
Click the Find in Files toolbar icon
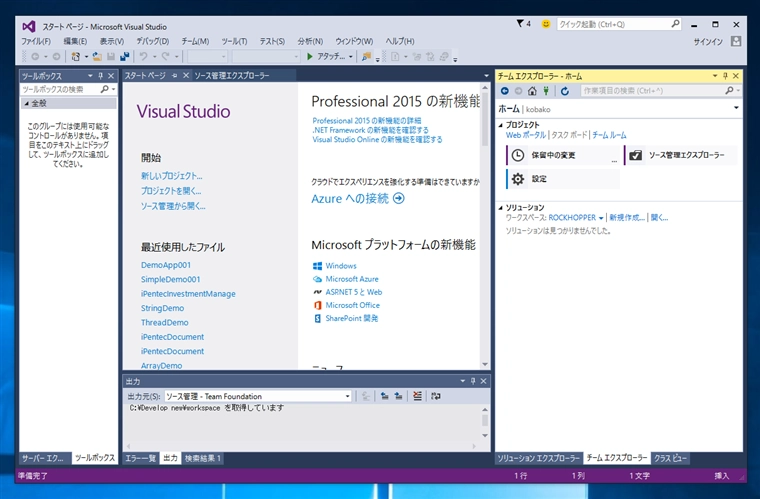366,57
